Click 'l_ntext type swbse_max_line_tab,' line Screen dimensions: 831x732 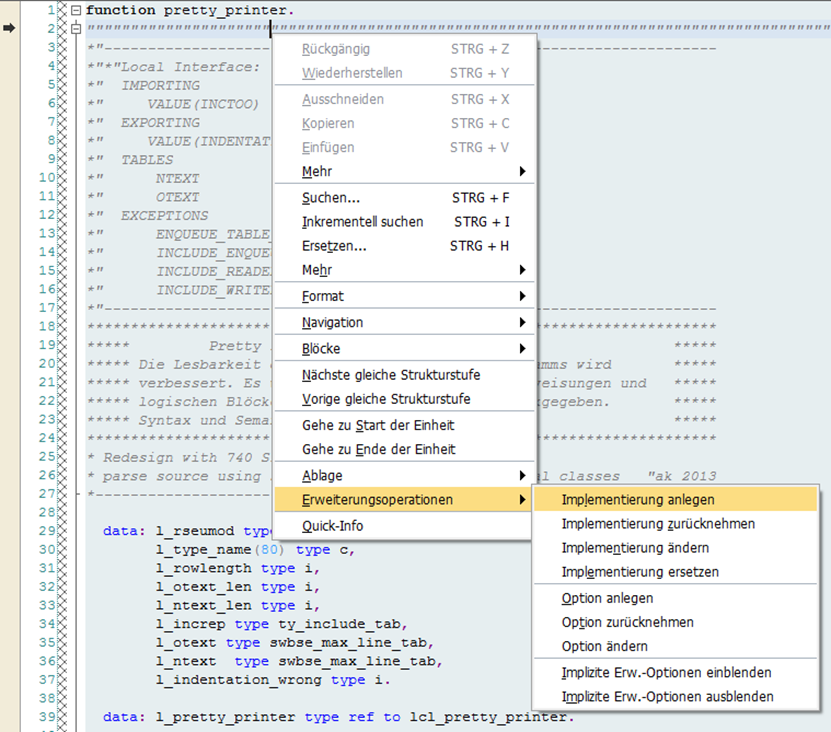point(299,661)
